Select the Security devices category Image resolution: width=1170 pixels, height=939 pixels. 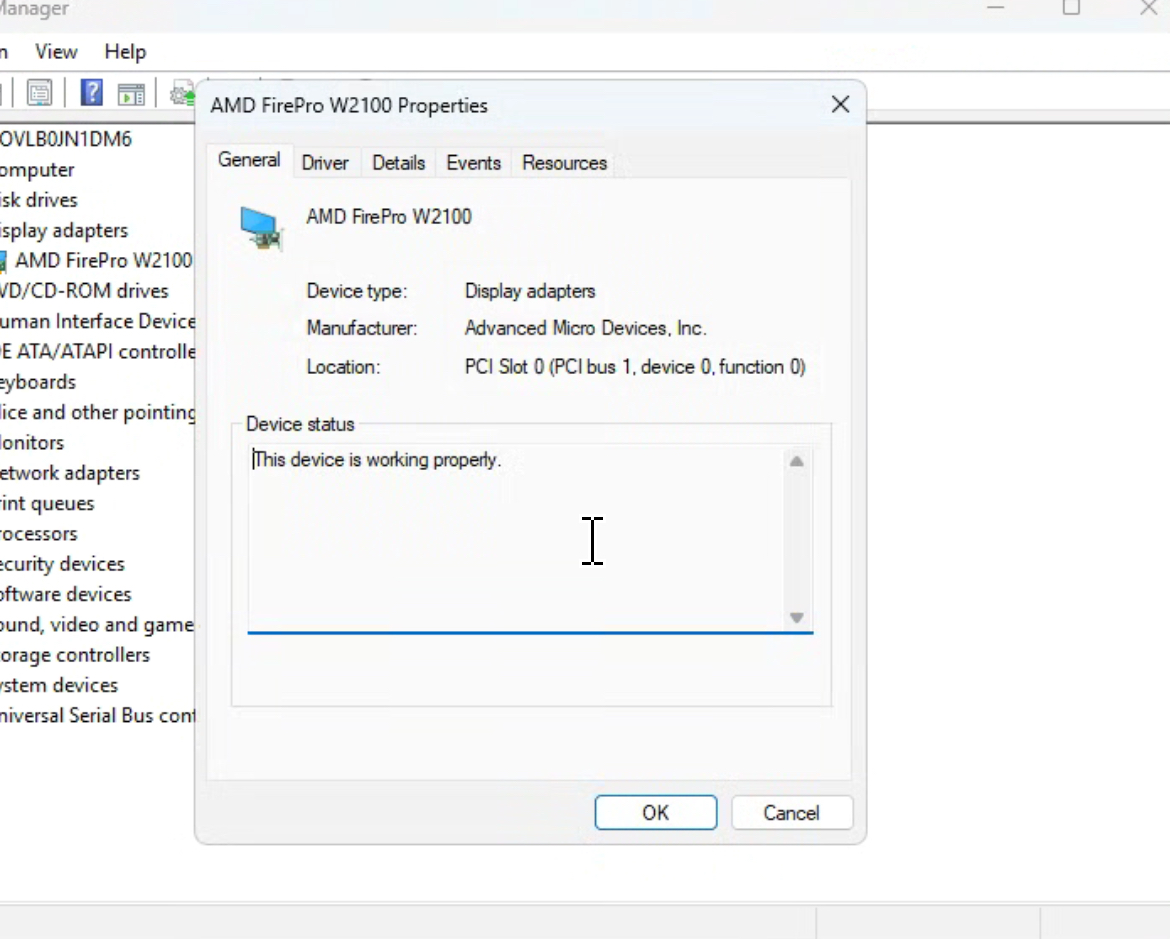coord(63,564)
